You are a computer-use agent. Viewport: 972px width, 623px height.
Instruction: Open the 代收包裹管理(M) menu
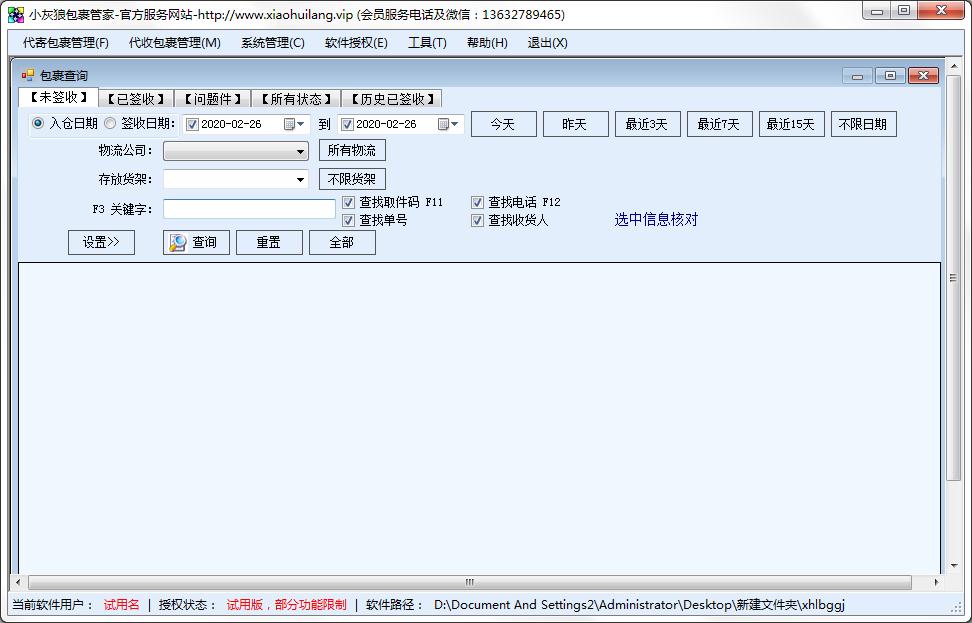point(174,43)
